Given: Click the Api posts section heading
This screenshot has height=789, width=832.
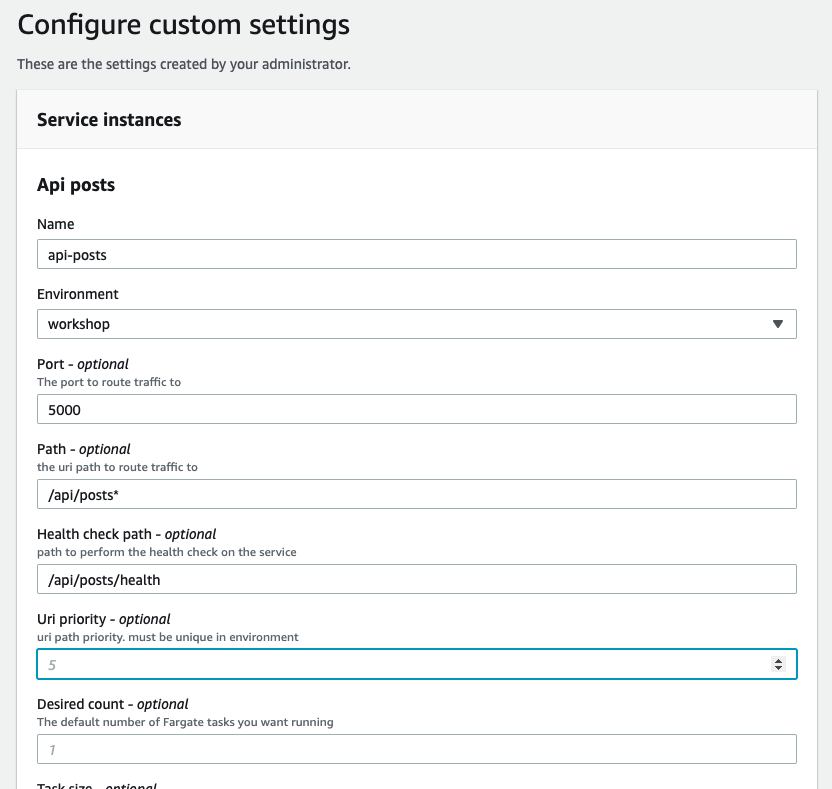Looking at the screenshot, I should [x=76, y=185].
